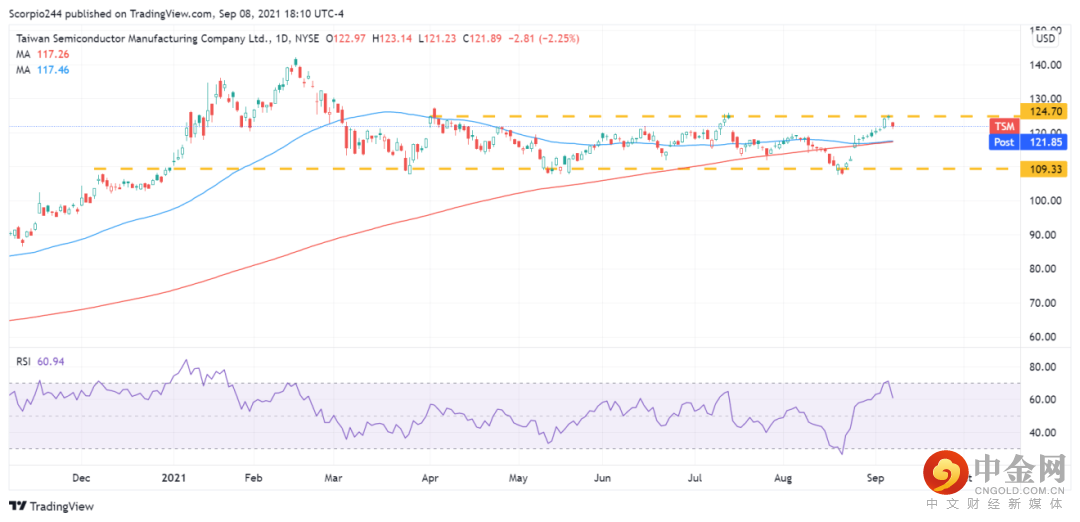Screen dimensions: 1080x522
Task: Click the May label on time axis
Action: coord(518,477)
